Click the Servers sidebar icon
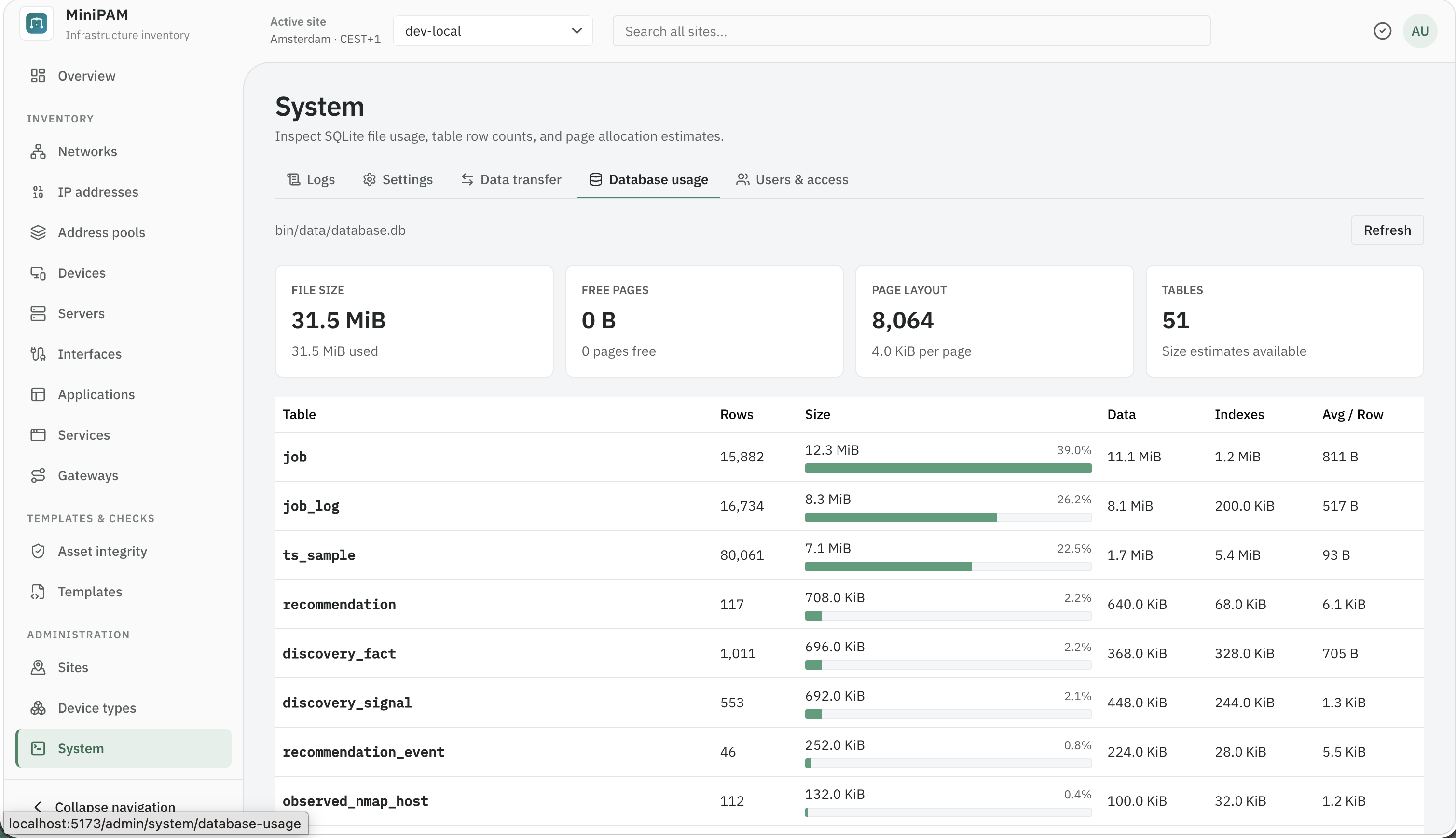The width and height of the screenshot is (1456, 838). (38, 314)
